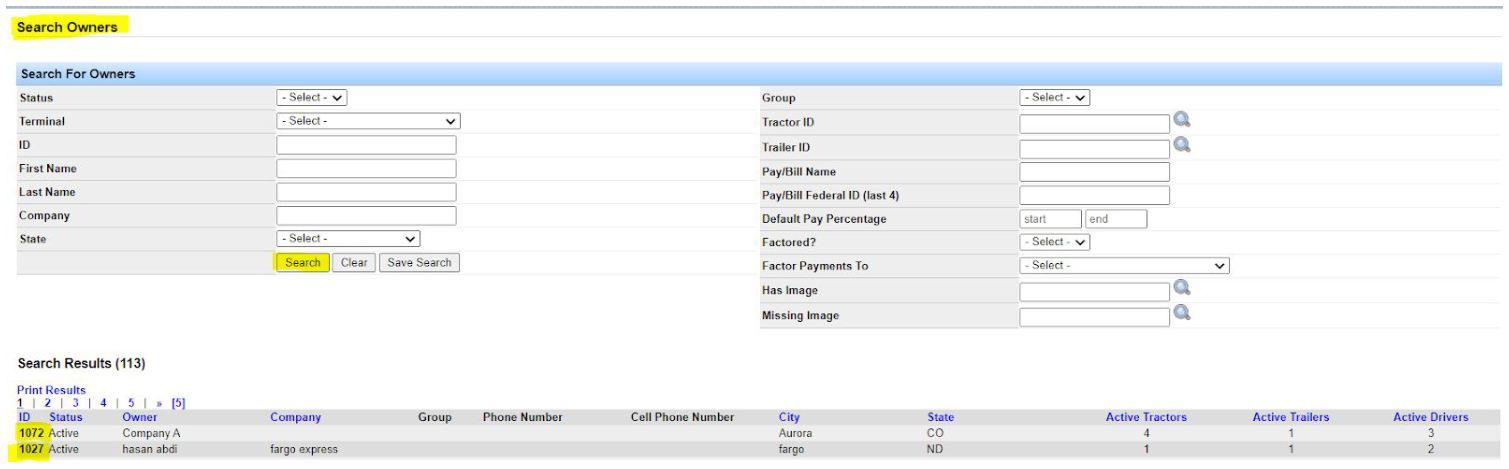Go to results page 4
This screenshot has height=469, width=1509.
pyautogui.click(x=103, y=403)
